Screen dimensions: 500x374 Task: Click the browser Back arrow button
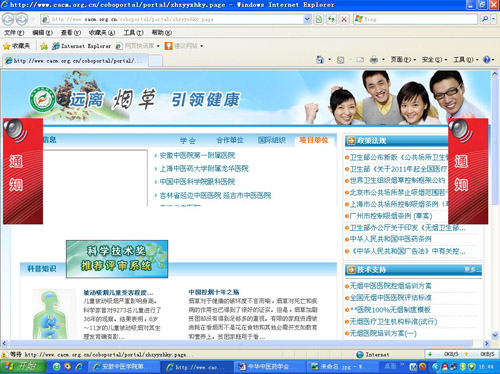click(x=8, y=19)
